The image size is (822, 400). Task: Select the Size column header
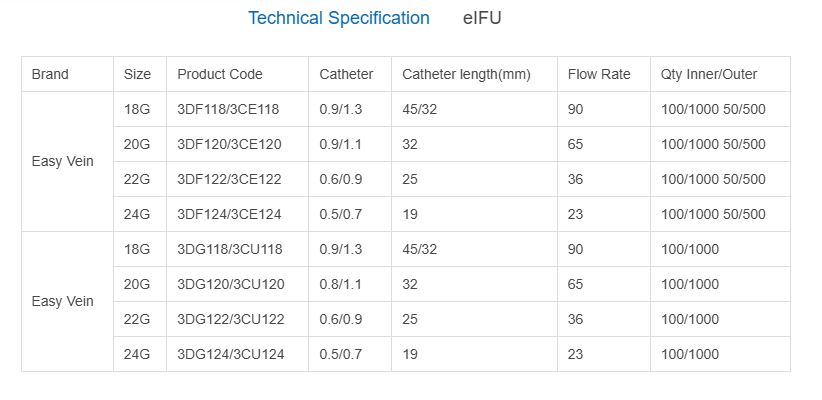[138, 74]
